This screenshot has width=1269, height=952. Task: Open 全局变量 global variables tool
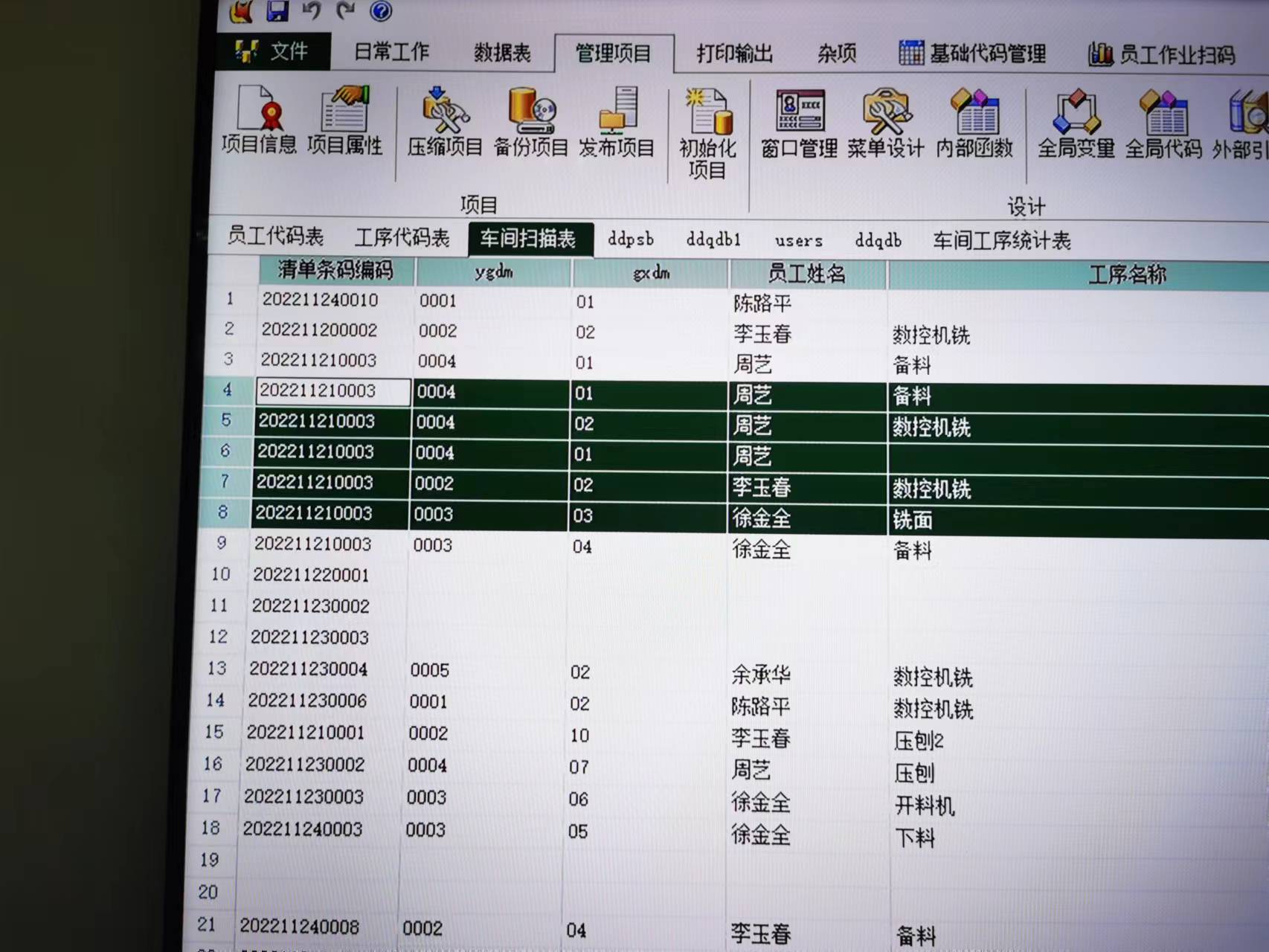point(1076,125)
